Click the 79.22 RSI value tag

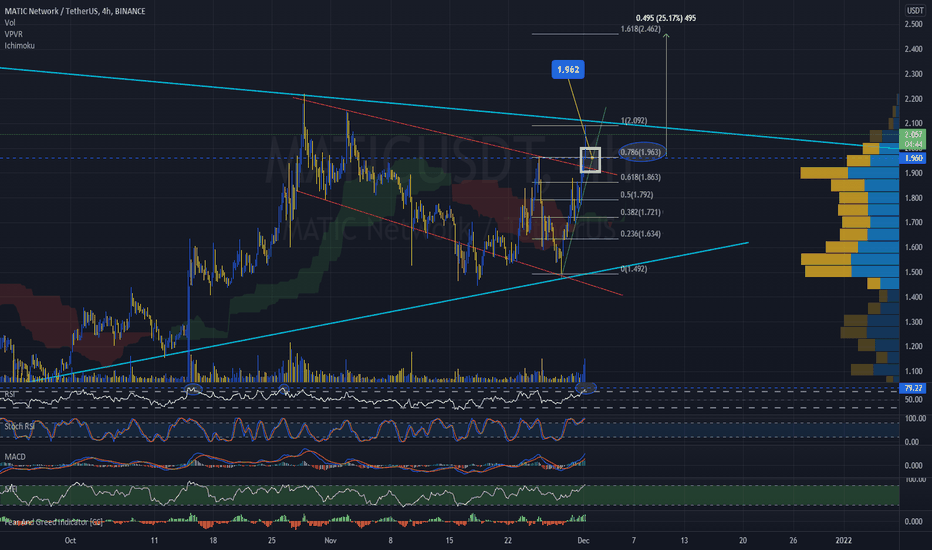tap(913, 388)
